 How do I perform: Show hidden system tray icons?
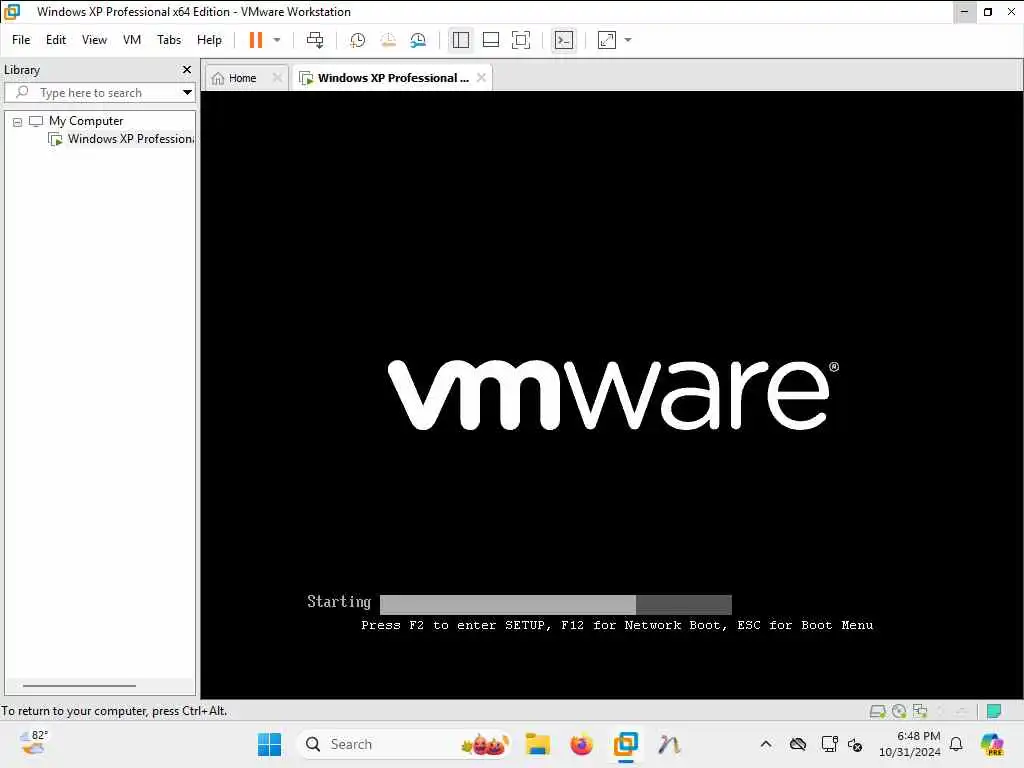click(x=766, y=744)
